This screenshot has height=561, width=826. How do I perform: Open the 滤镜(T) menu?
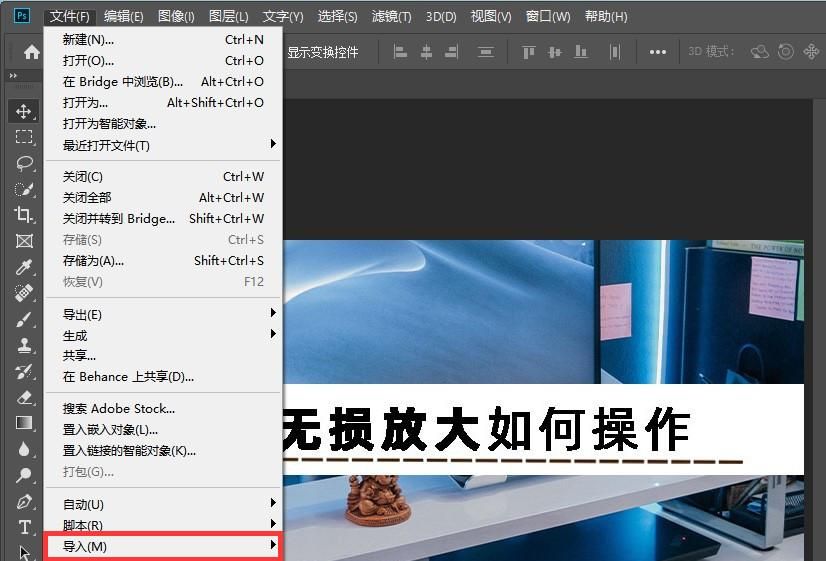coord(391,16)
